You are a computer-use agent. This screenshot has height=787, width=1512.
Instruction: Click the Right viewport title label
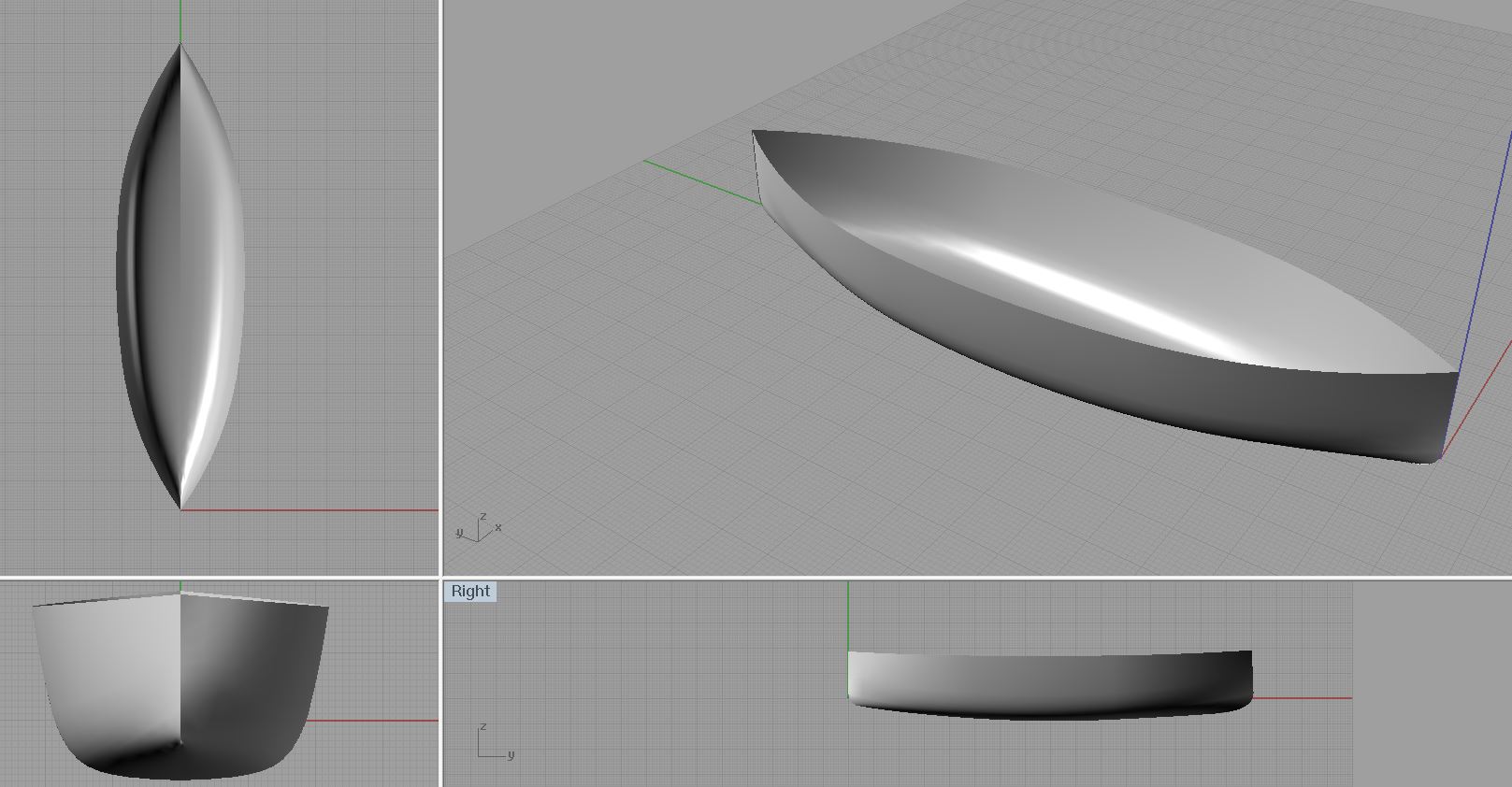pos(469,591)
